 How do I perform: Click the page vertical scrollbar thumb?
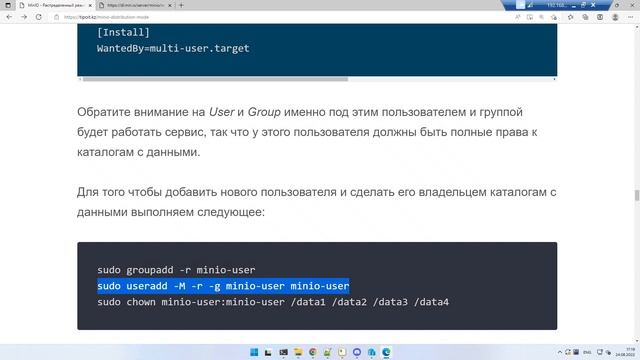pos(637,195)
